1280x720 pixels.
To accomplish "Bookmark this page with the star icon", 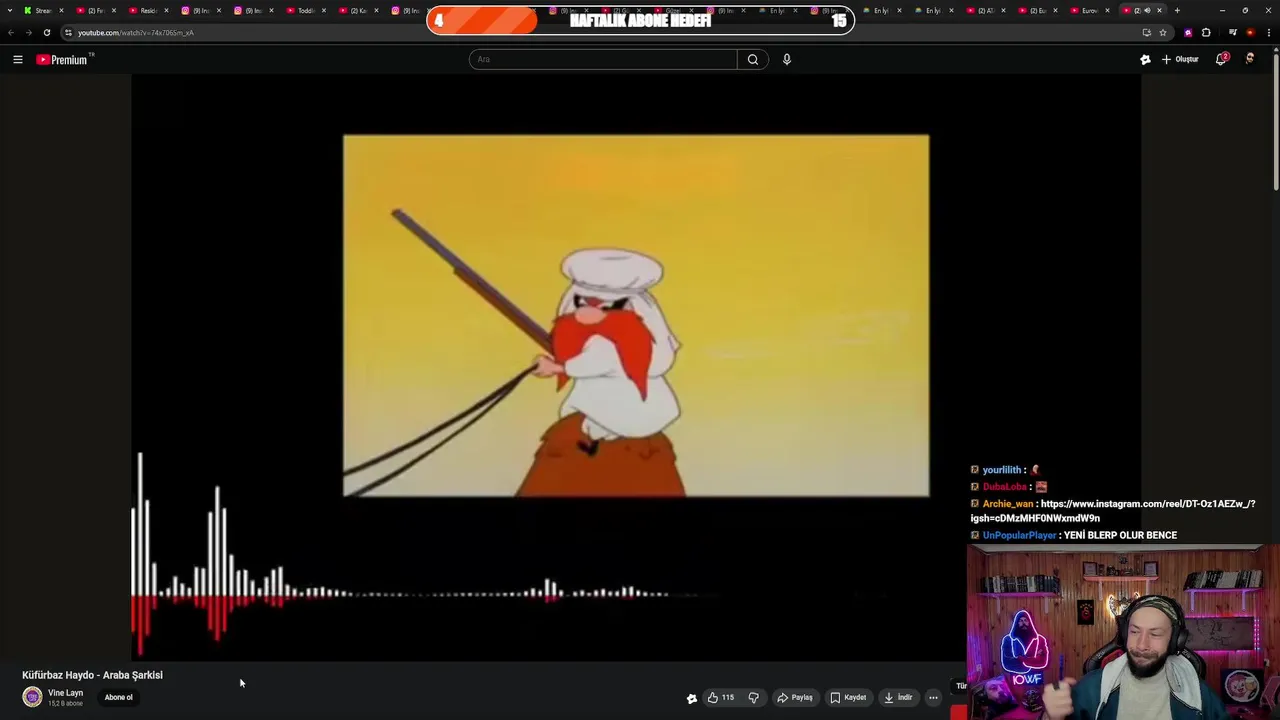I will (1163, 32).
